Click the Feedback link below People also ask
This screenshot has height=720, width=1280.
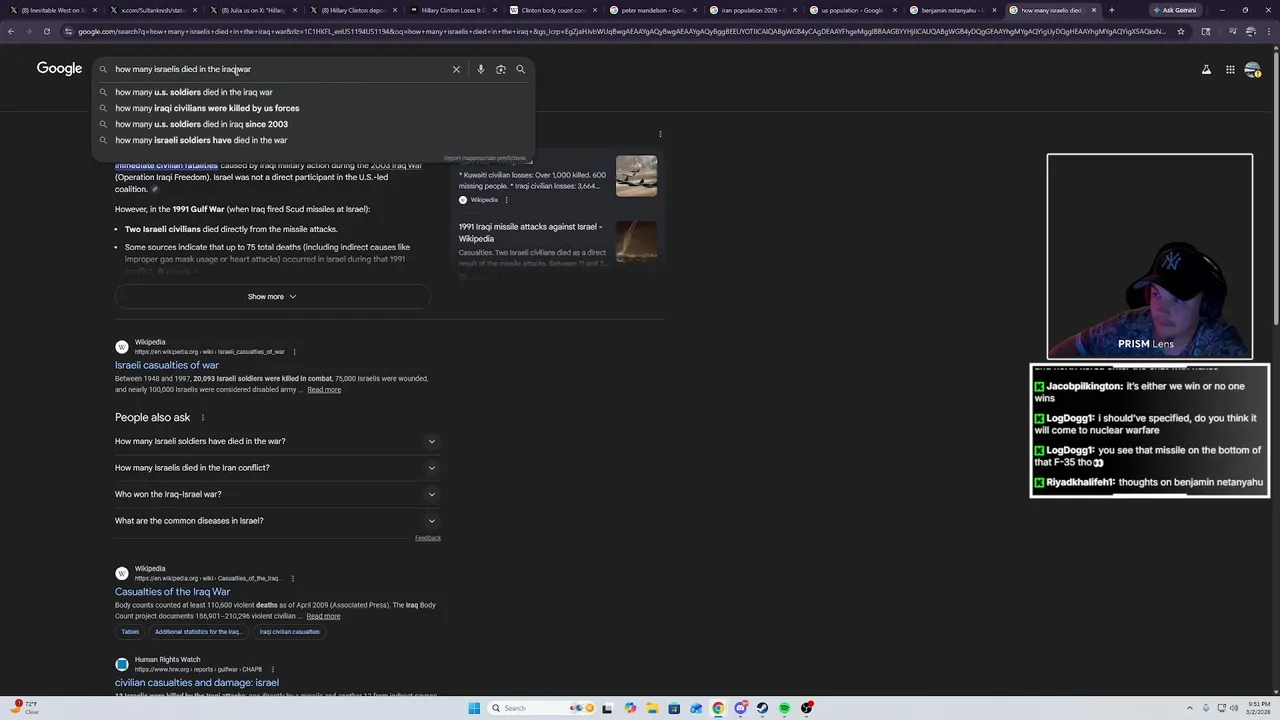click(428, 538)
